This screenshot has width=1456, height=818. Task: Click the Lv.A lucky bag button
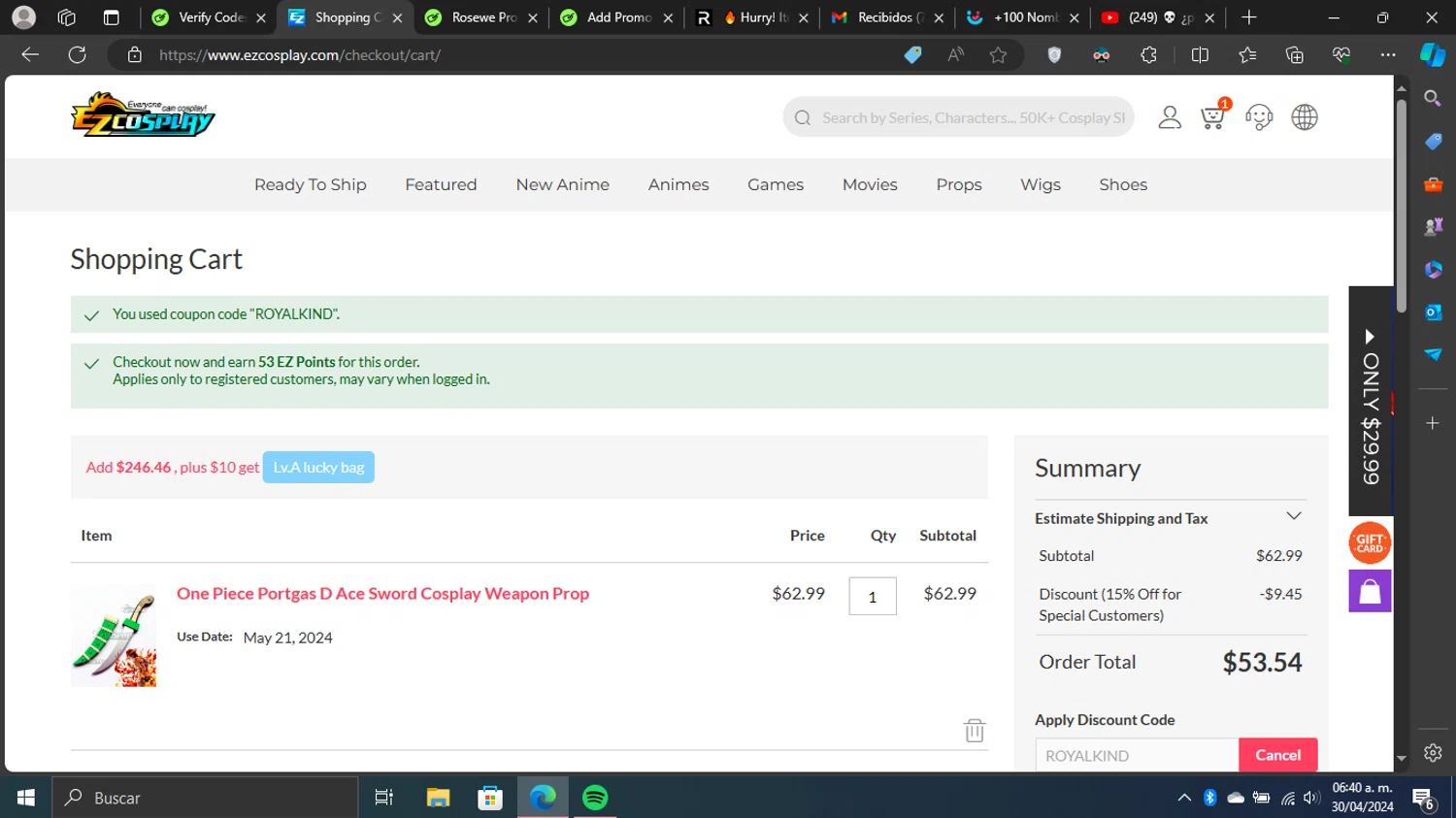click(x=318, y=468)
